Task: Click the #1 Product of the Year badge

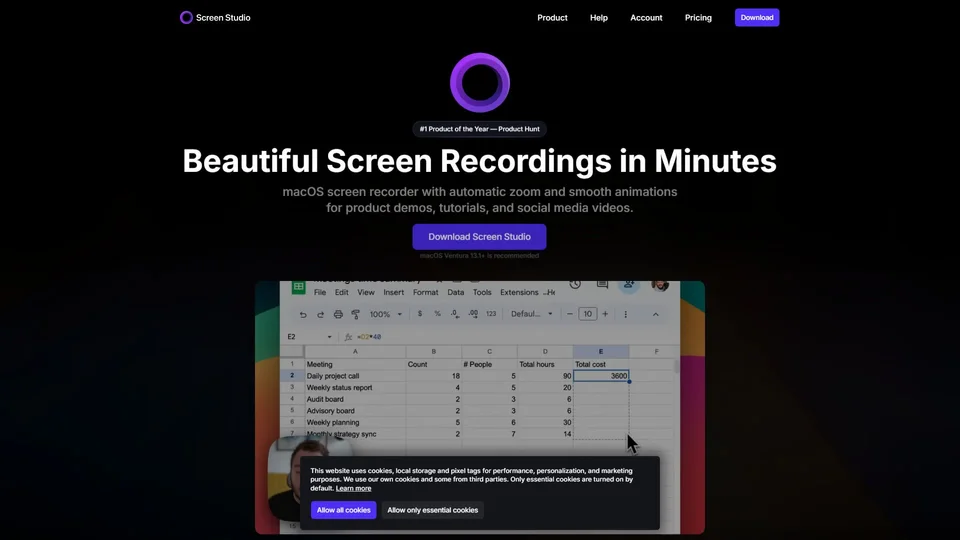Action: (x=479, y=129)
